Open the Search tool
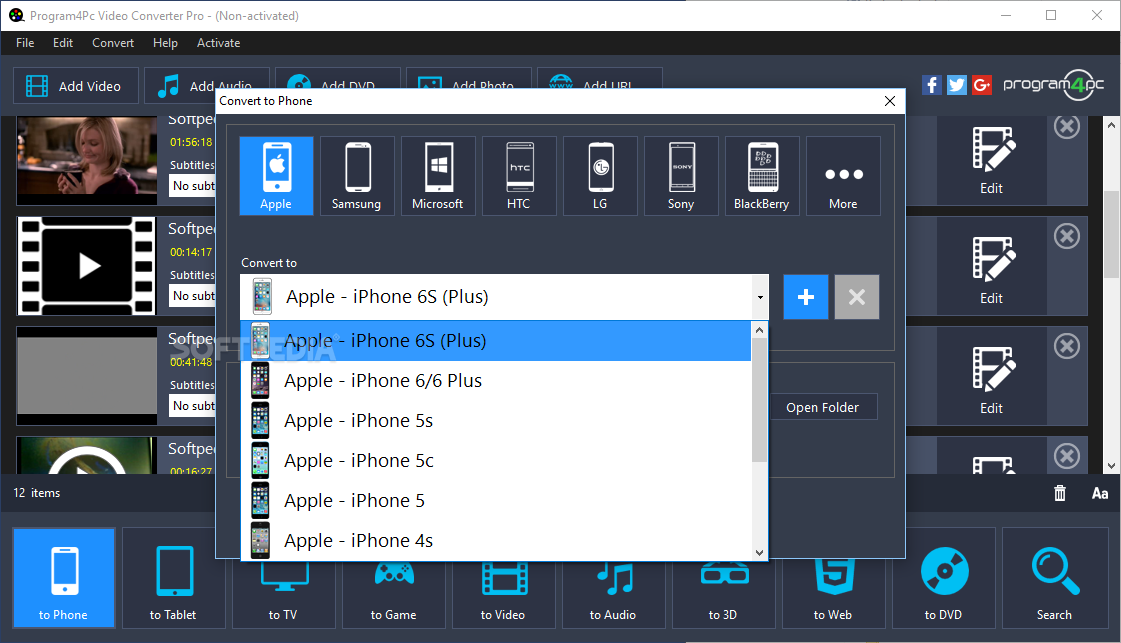1121x643 pixels. [x=1055, y=578]
